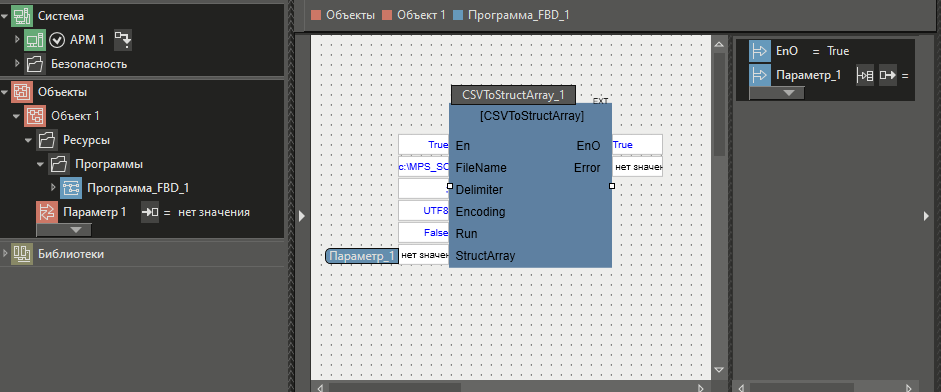
Task: Click the Параметр 1 red parameter icon
Action: pos(47,212)
